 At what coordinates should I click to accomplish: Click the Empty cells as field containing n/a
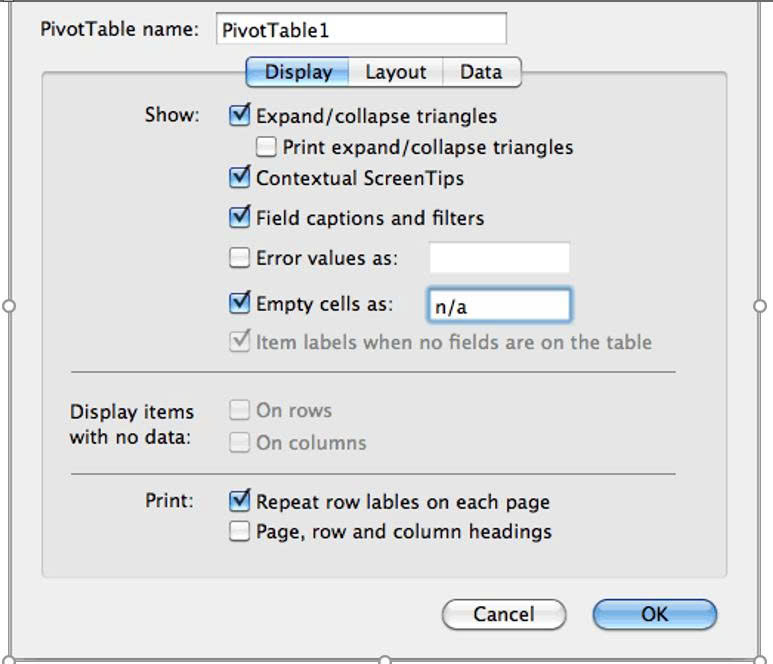(499, 306)
